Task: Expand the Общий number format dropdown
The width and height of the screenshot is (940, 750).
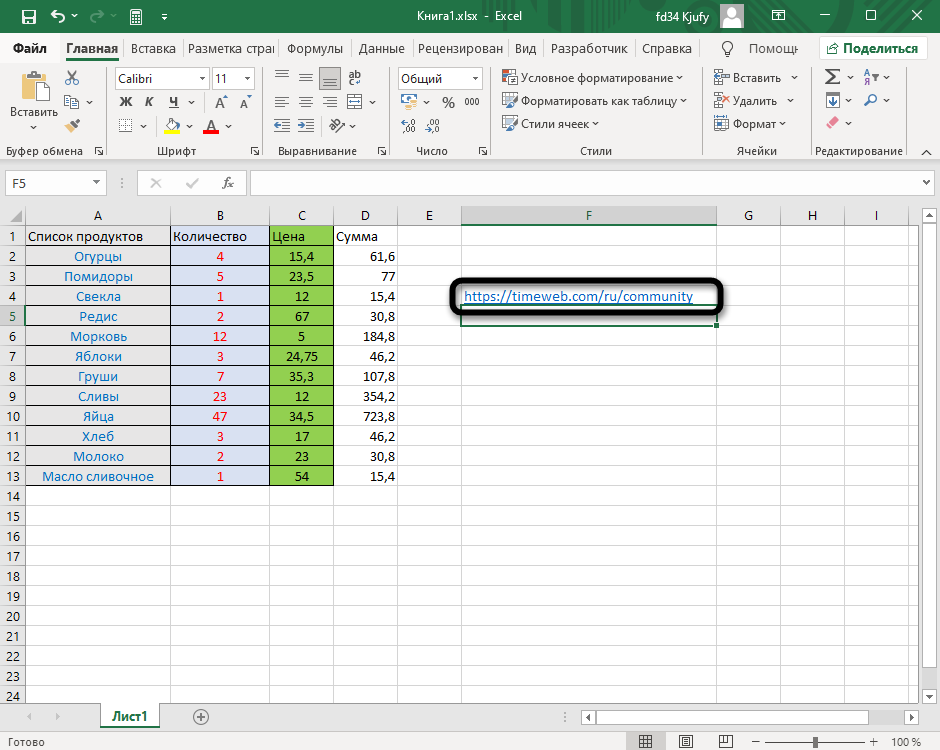Action: coord(475,78)
